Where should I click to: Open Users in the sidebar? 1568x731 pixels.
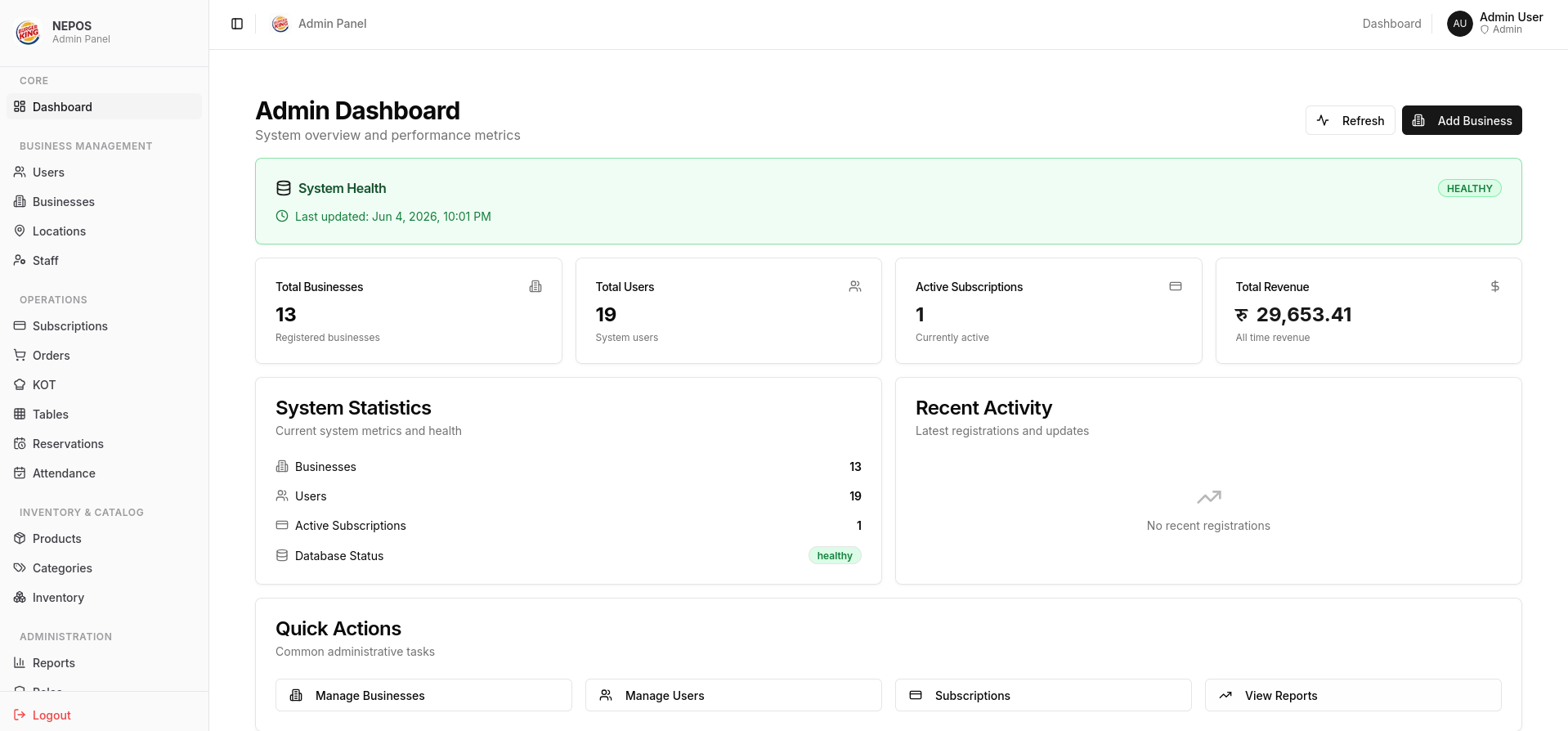104,172
